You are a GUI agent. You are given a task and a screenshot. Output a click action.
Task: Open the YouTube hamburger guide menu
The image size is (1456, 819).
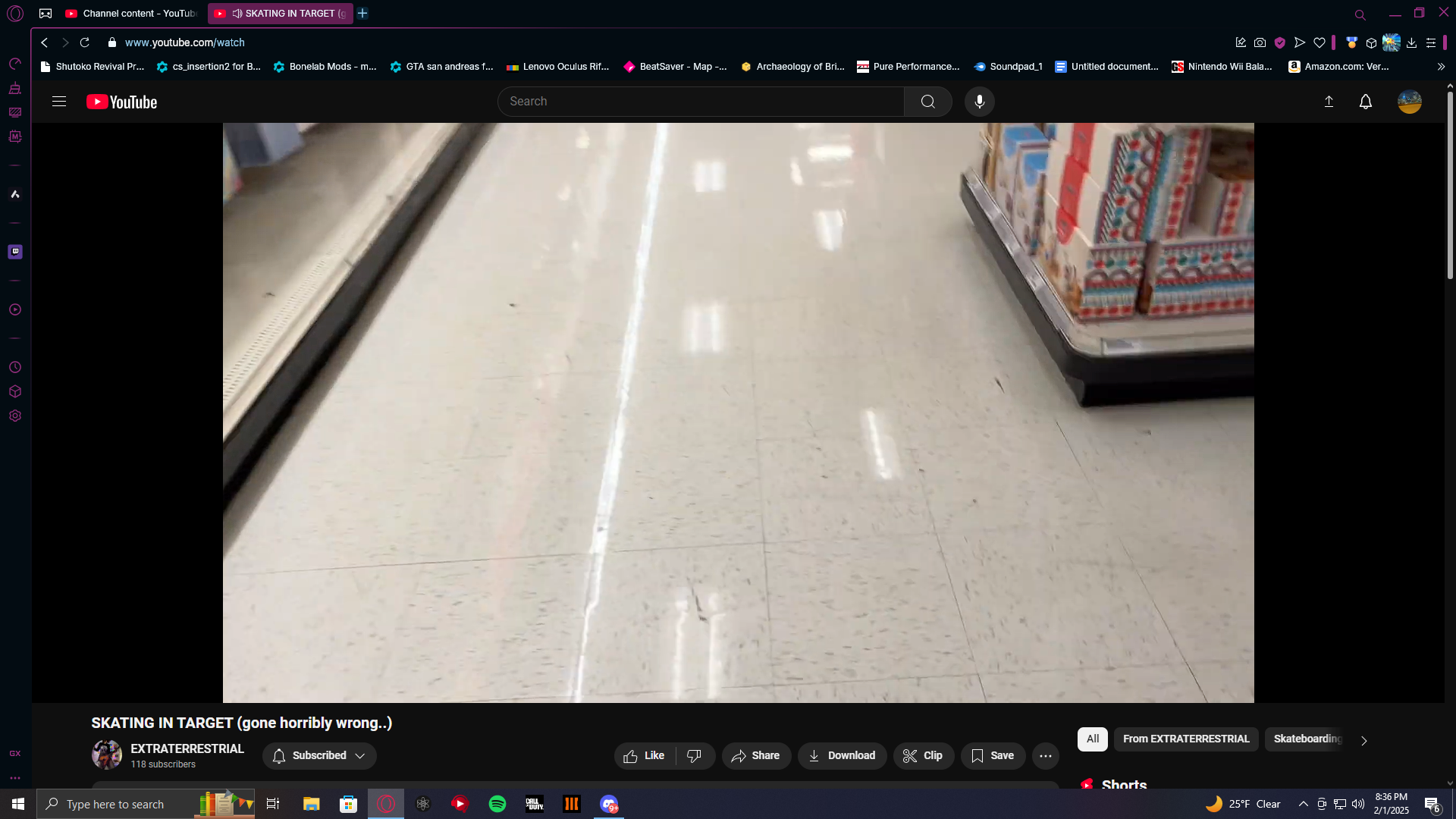(59, 102)
